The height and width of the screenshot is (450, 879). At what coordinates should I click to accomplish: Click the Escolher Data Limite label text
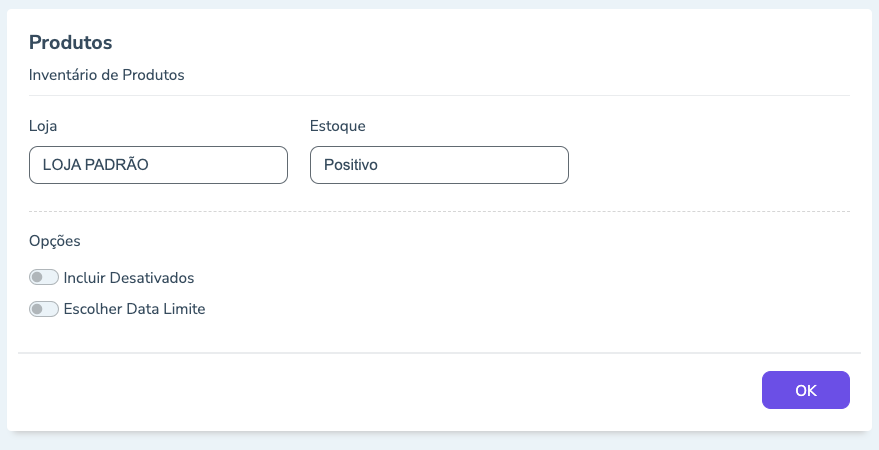(x=134, y=309)
